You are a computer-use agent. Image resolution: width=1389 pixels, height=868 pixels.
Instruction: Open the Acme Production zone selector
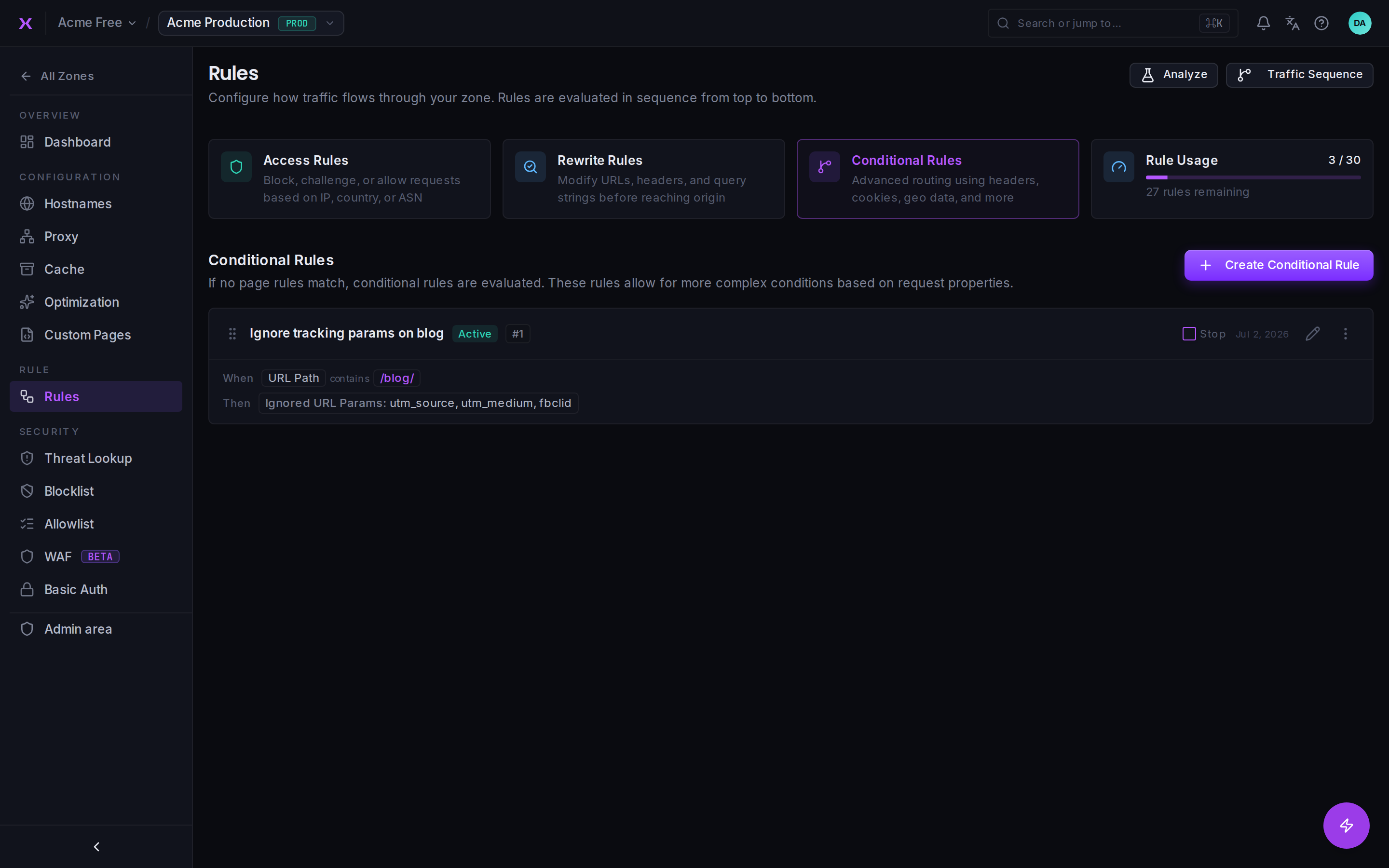[x=251, y=23]
